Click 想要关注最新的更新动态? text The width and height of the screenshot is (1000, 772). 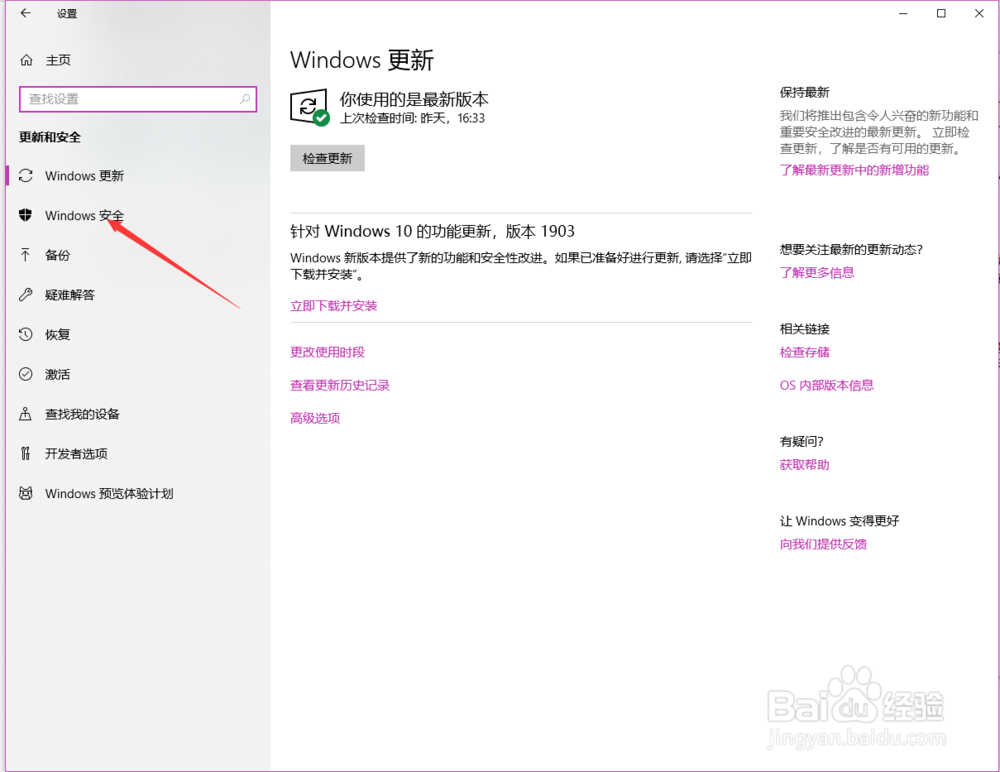851,249
